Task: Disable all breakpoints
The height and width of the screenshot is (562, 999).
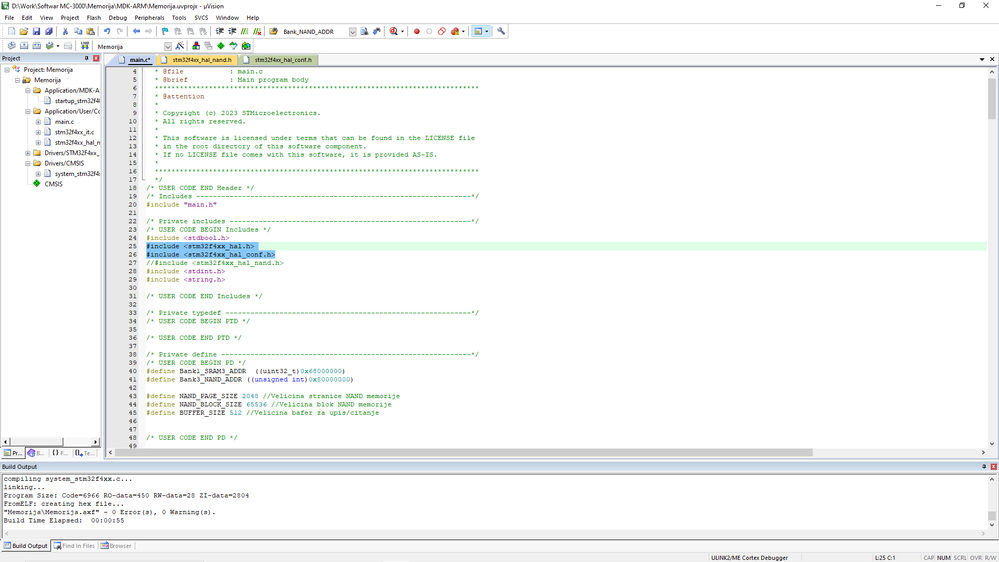Action: pos(442,31)
